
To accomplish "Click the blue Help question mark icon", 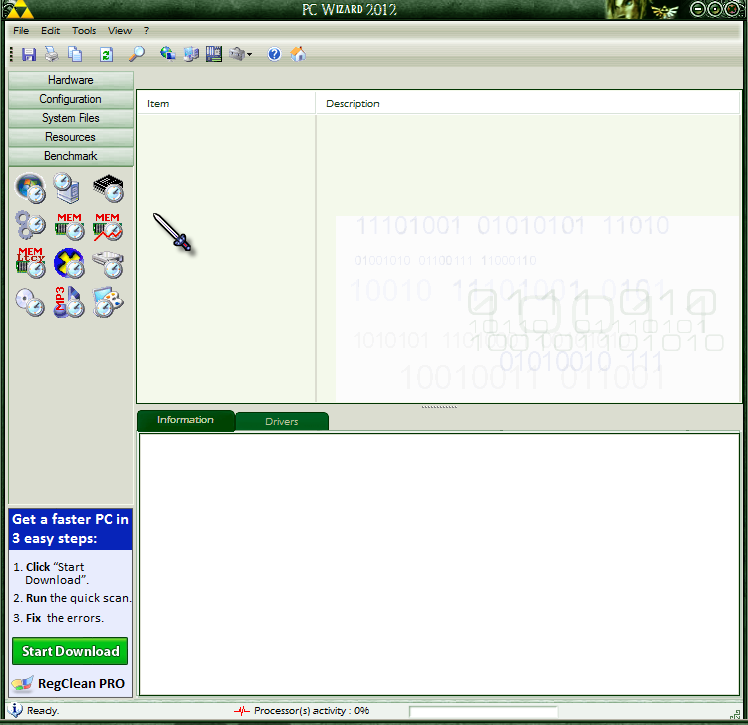I will tap(274, 54).
